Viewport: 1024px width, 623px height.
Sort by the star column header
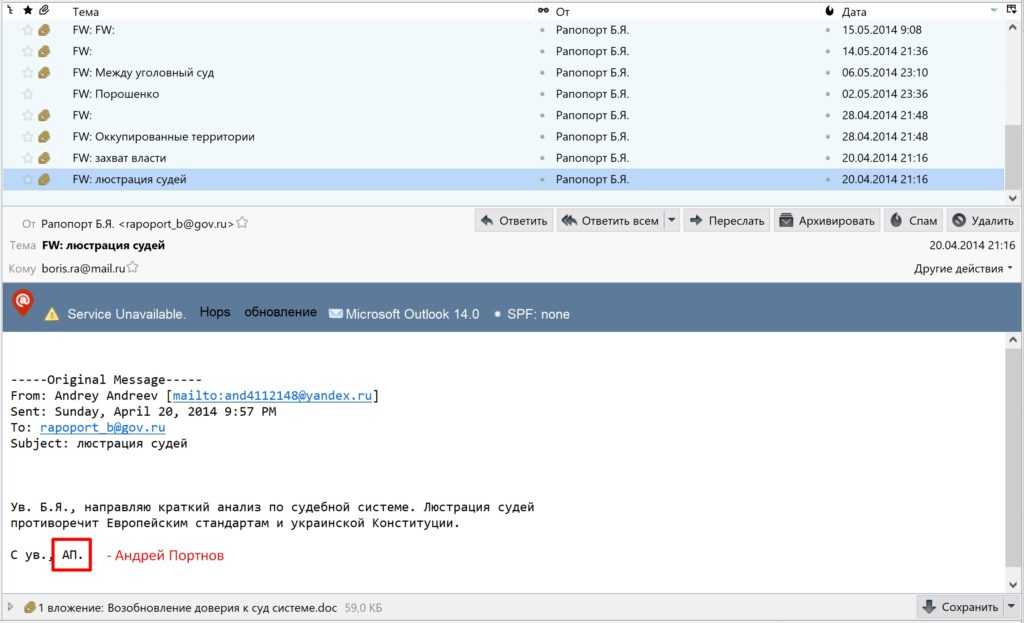(27, 11)
